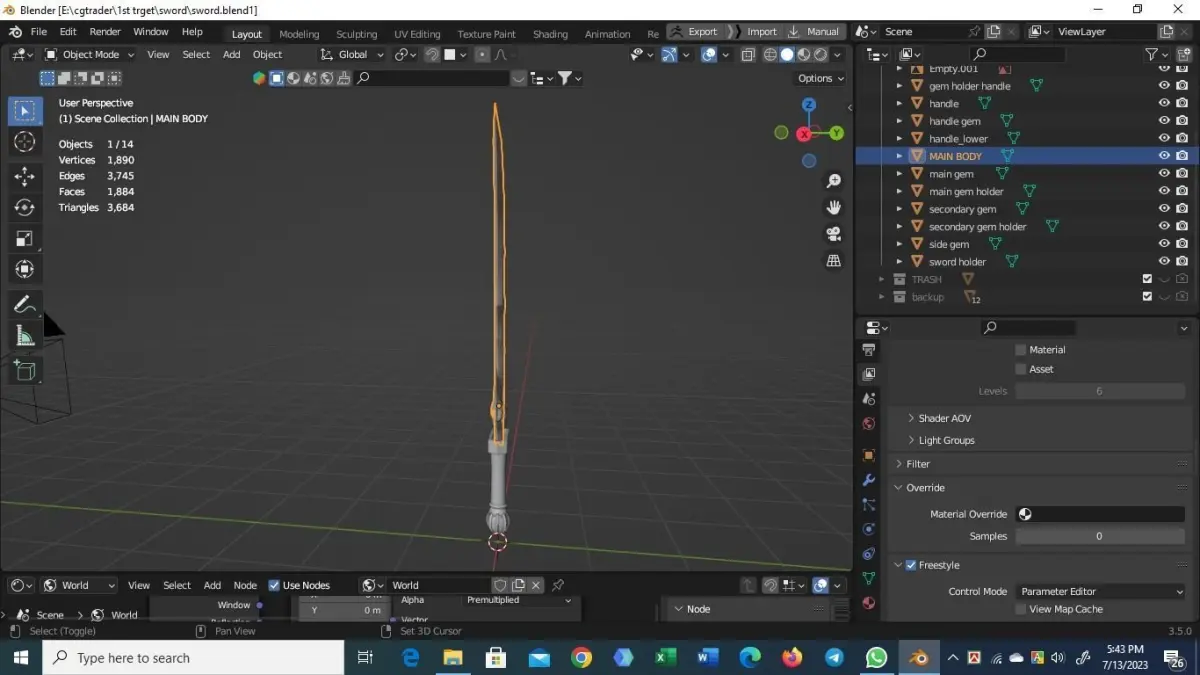Disable the Freestyle checkbox

click(x=911, y=565)
